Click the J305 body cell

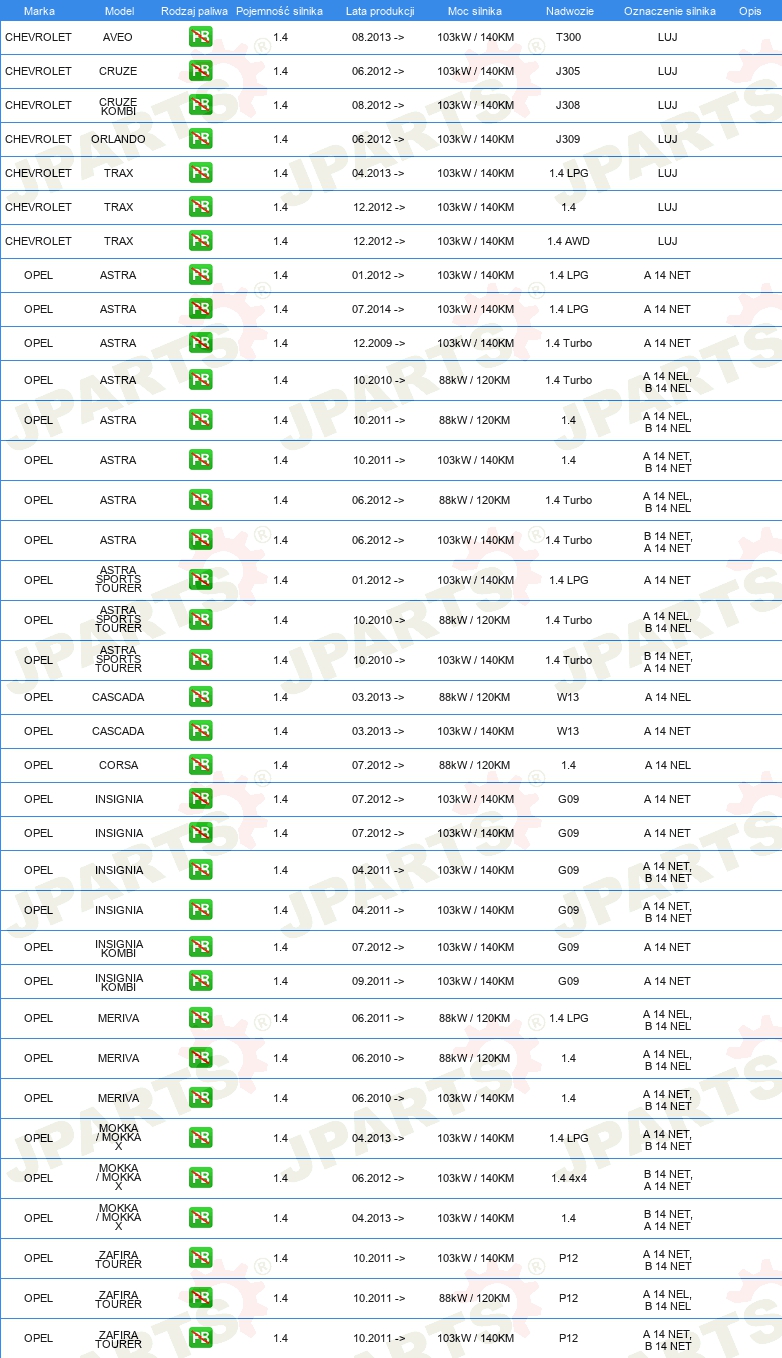568,71
